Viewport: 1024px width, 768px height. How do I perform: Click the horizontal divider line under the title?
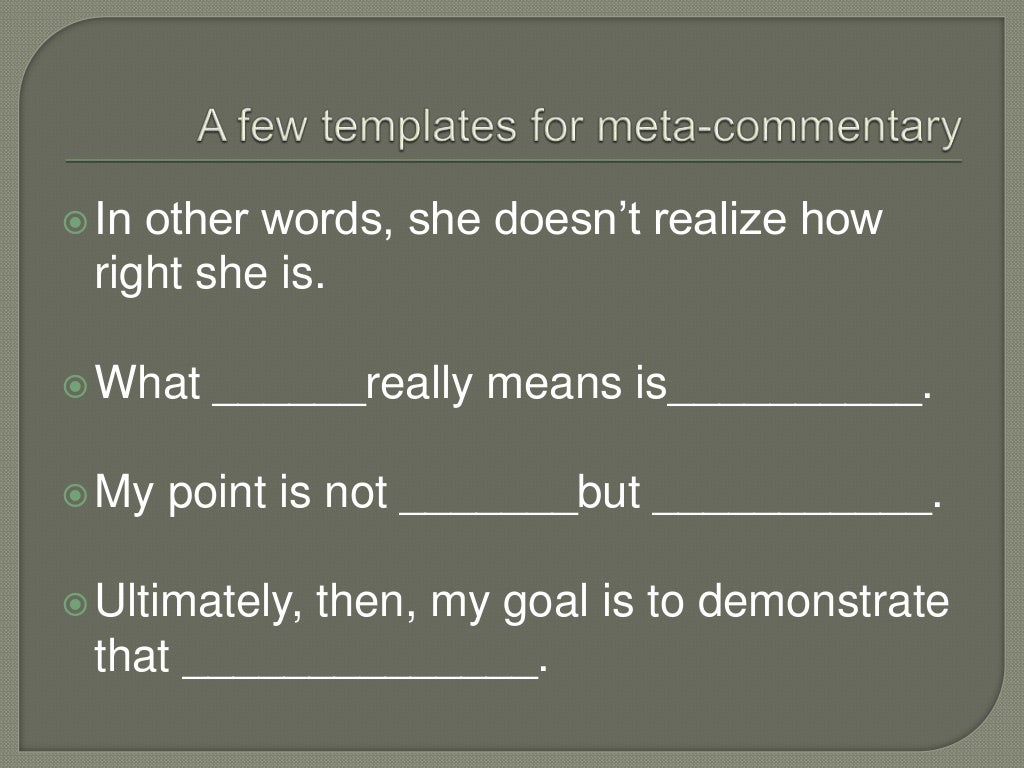[512, 160]
